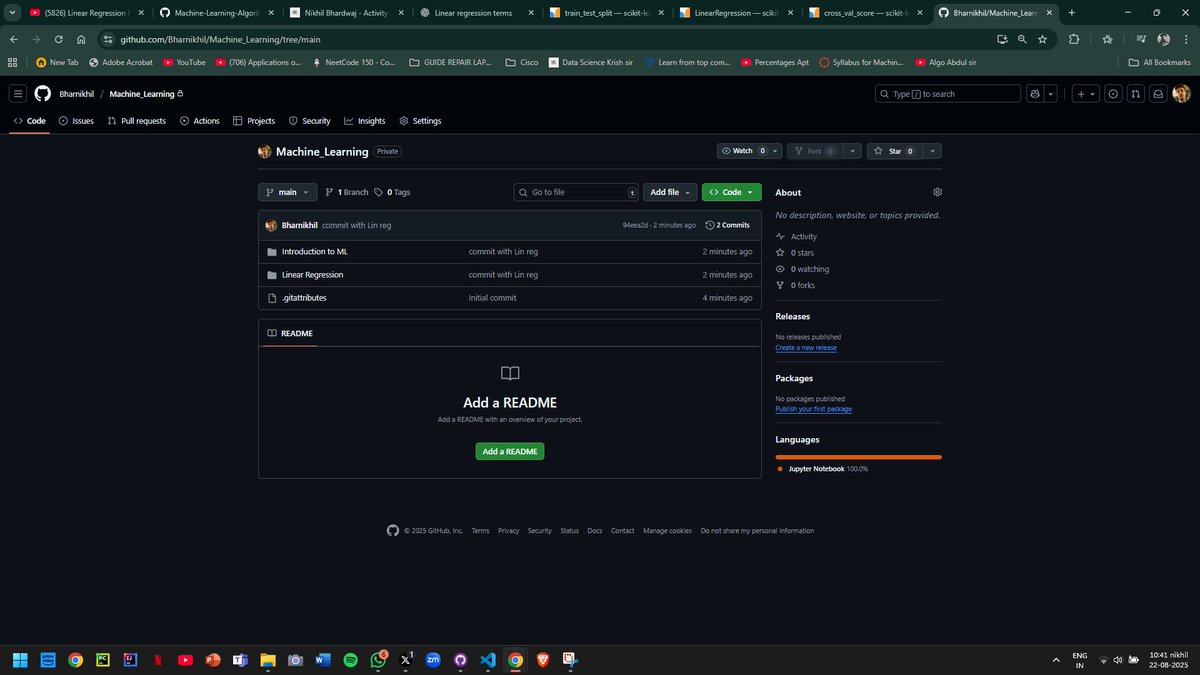Click the orange Jupyter Notebook language bar
1200x675 pixels.
pyautogui.click(x=859, y=457)
